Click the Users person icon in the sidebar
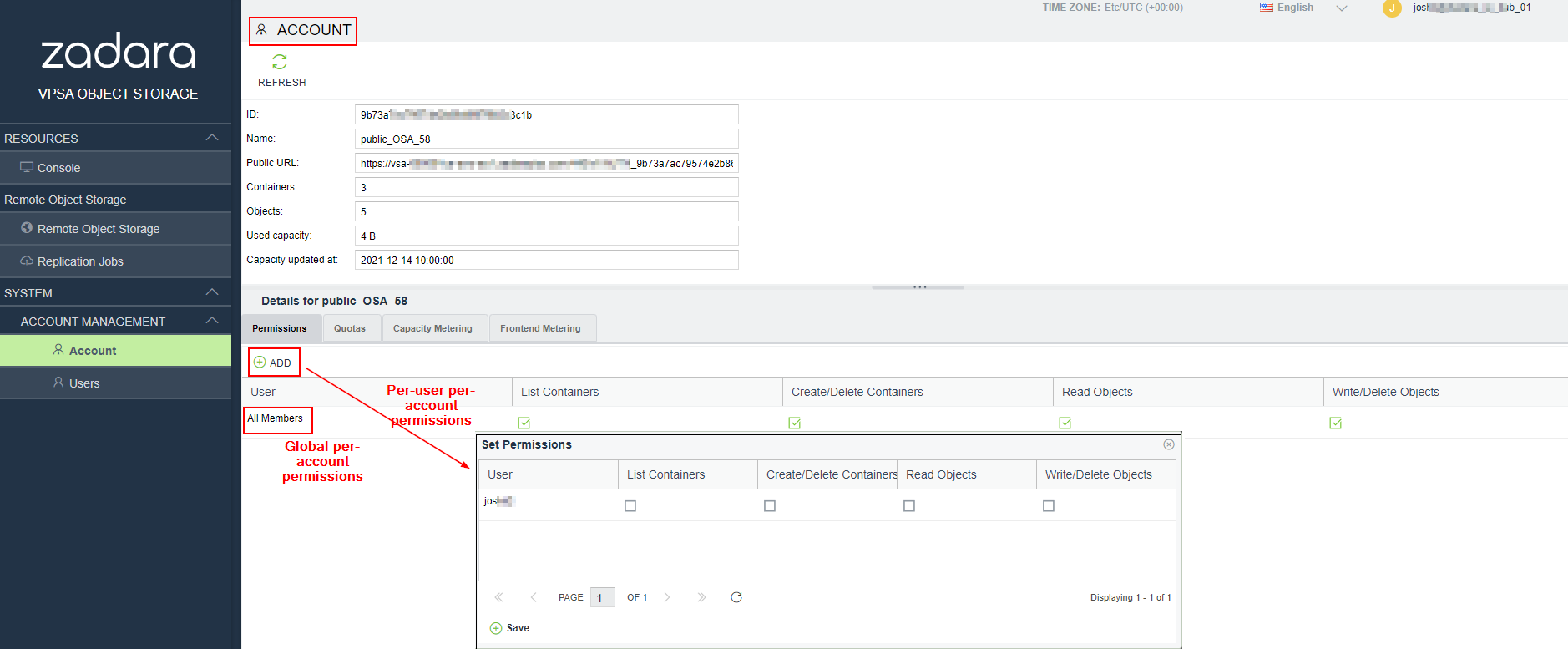The width and height of the screenshot is (1568, 649). tap(58, 383)
